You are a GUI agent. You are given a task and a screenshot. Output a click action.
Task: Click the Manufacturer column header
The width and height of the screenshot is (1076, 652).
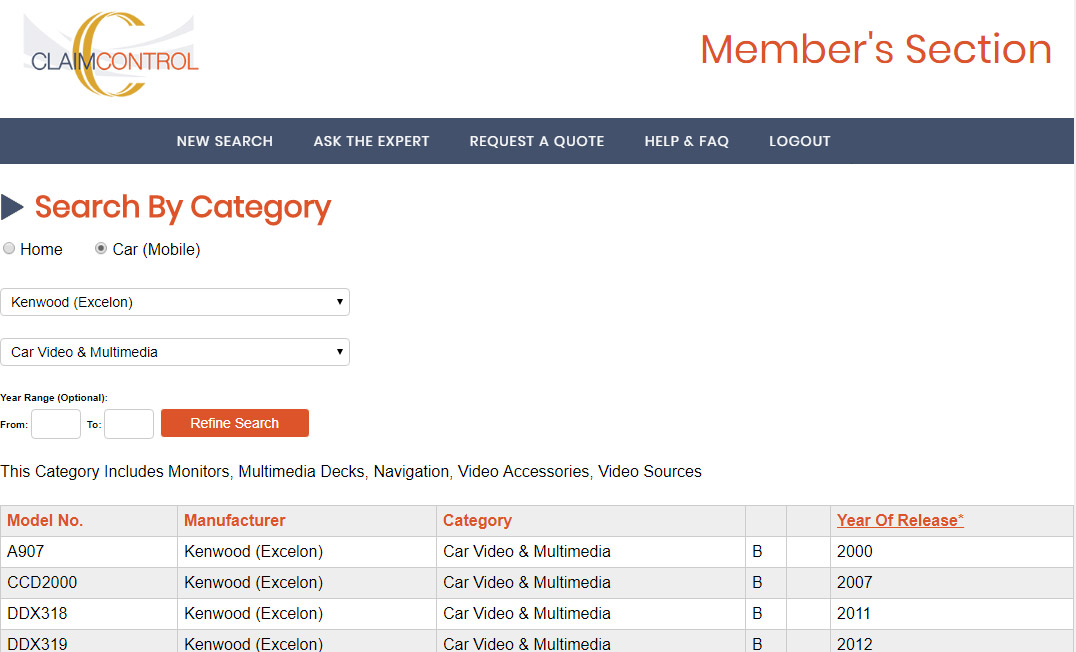pos(235,520)
